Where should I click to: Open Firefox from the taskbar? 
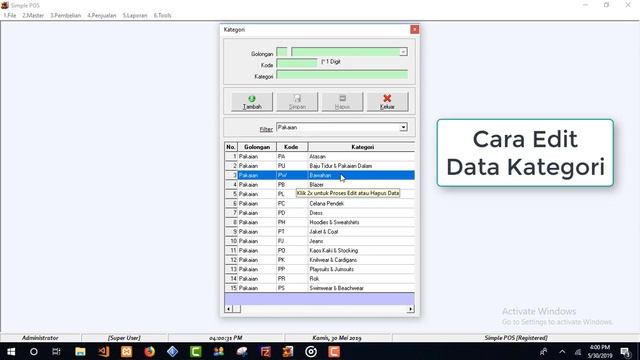pos(149,351)
